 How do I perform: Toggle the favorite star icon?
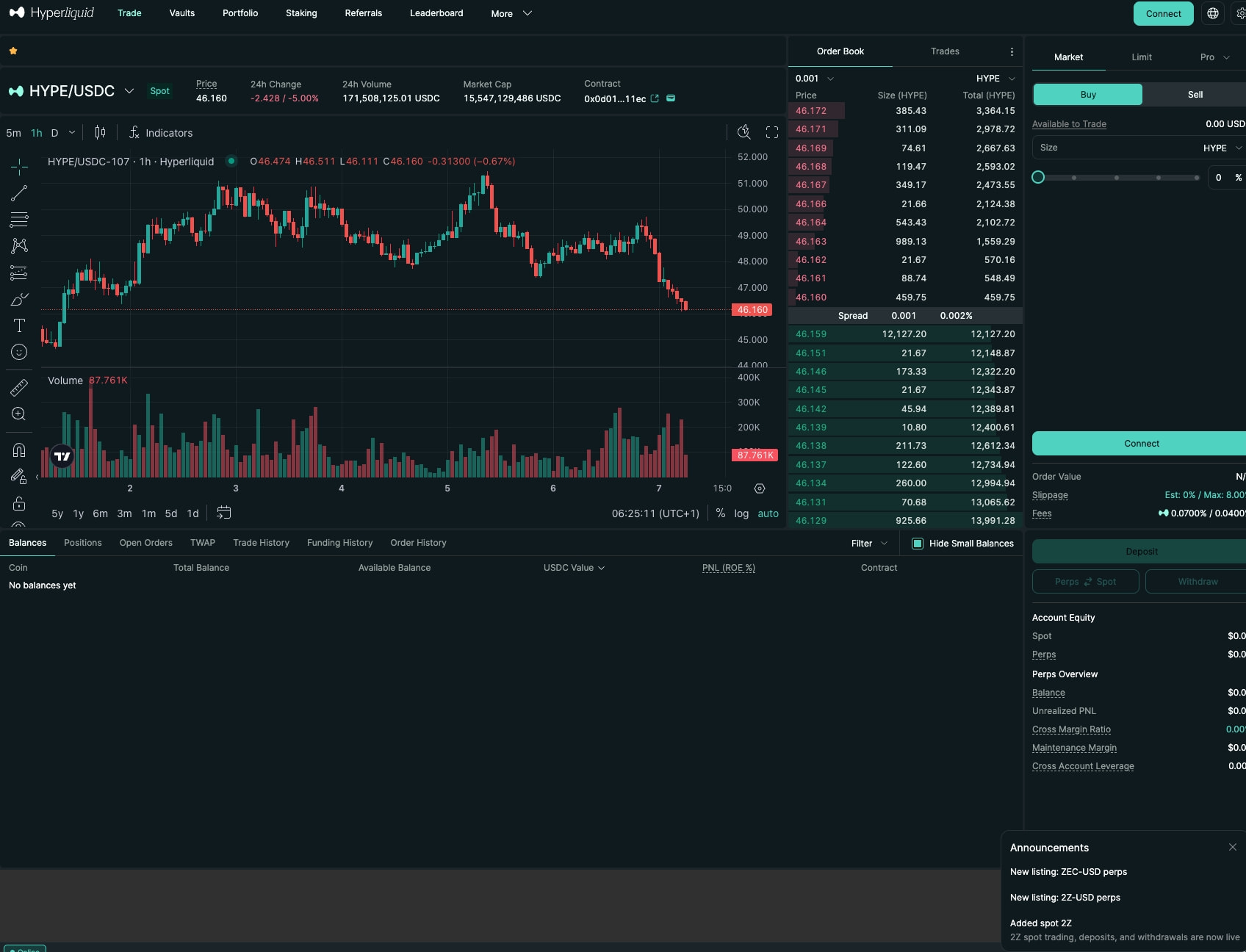[x=13, y=51]
